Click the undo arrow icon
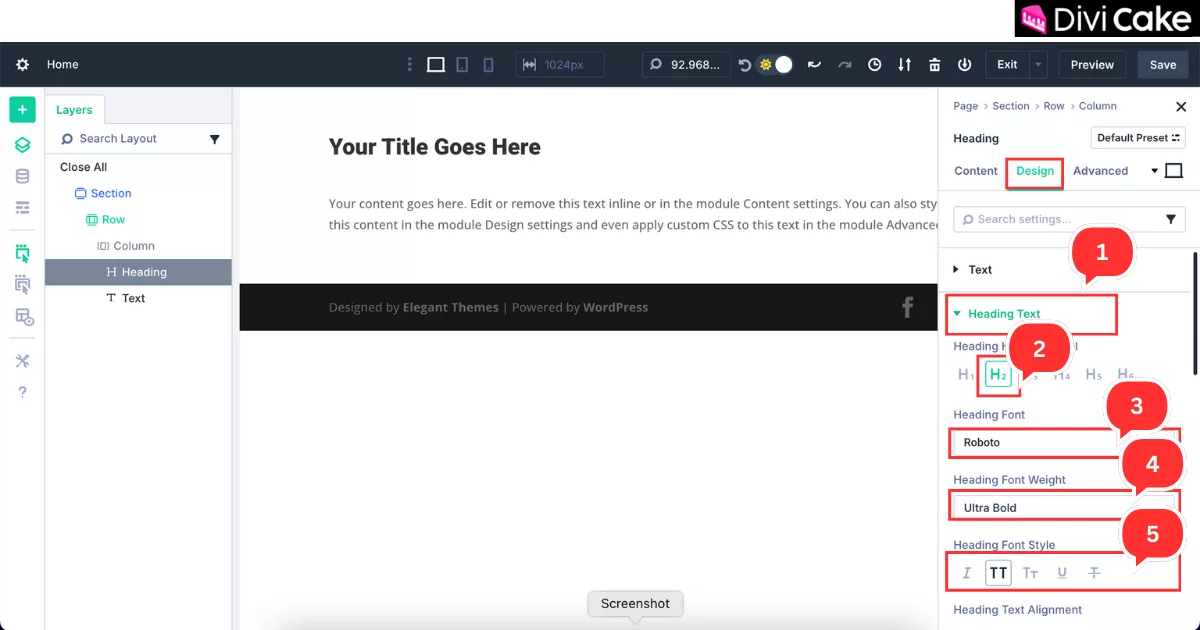 815,65
